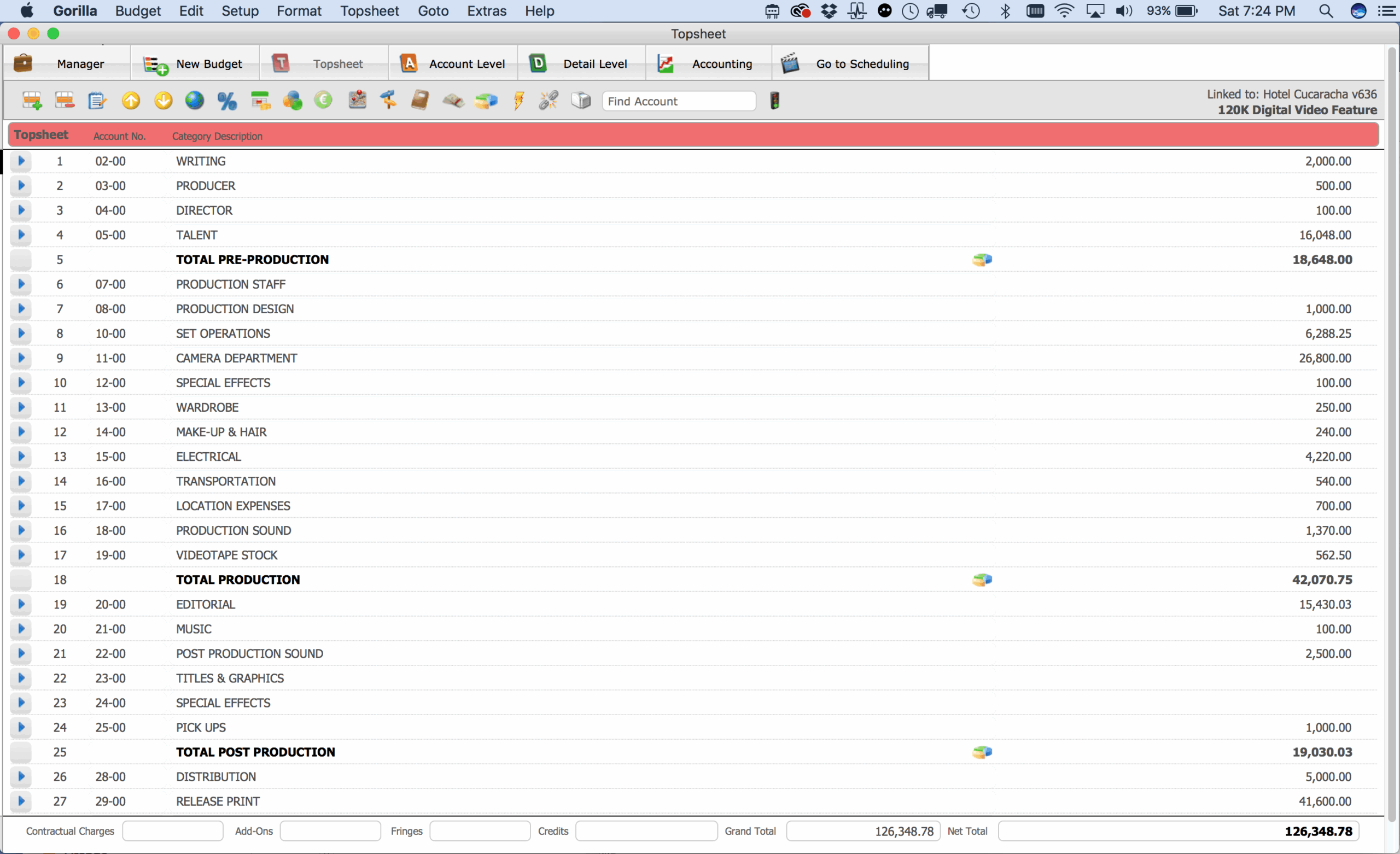Image resolution: width=1400 pixels, height=854 pixels.
Task: Click the lightning bolt recalculate icon
Action: (x=517, y=101)
